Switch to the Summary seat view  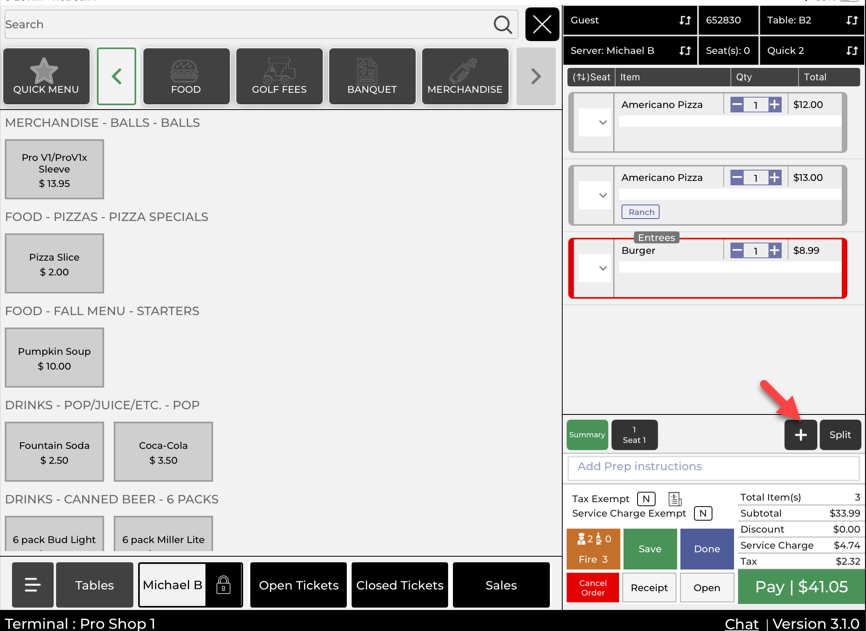[x=587, y=435]
